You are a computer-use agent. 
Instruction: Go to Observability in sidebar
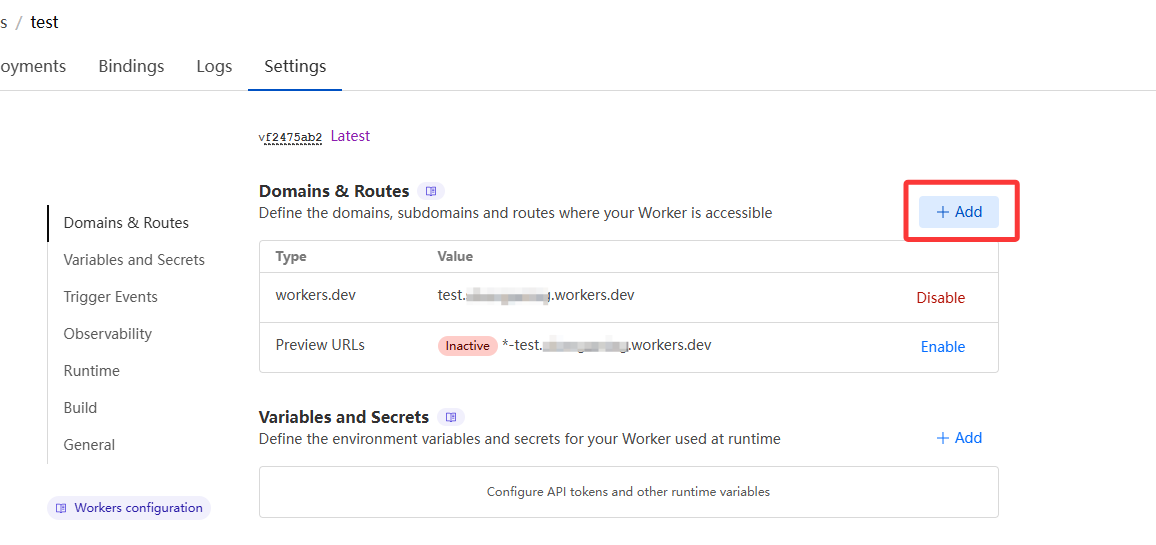[108, 333]
